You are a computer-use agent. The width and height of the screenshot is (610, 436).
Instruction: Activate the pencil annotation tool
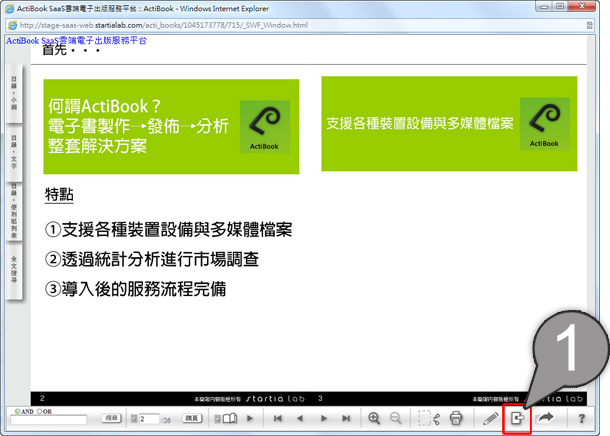click(x=491, y=418)
